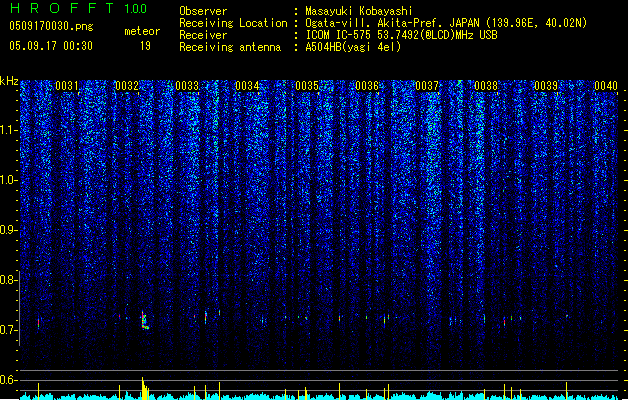Click the 0034 time marker
This screenshot has height=400, width=629.
point(247,86)
